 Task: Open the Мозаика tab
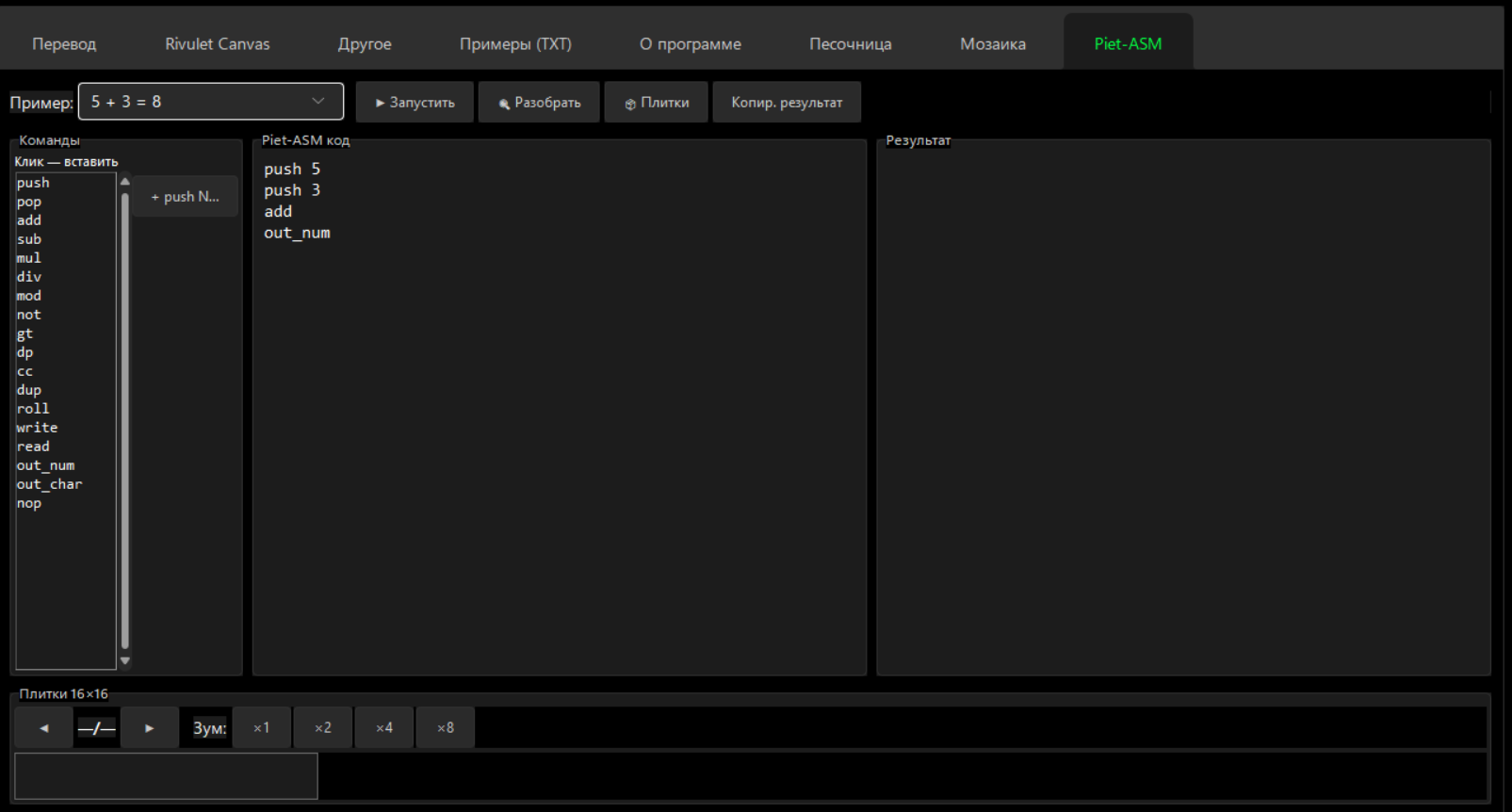click(993, 44)
